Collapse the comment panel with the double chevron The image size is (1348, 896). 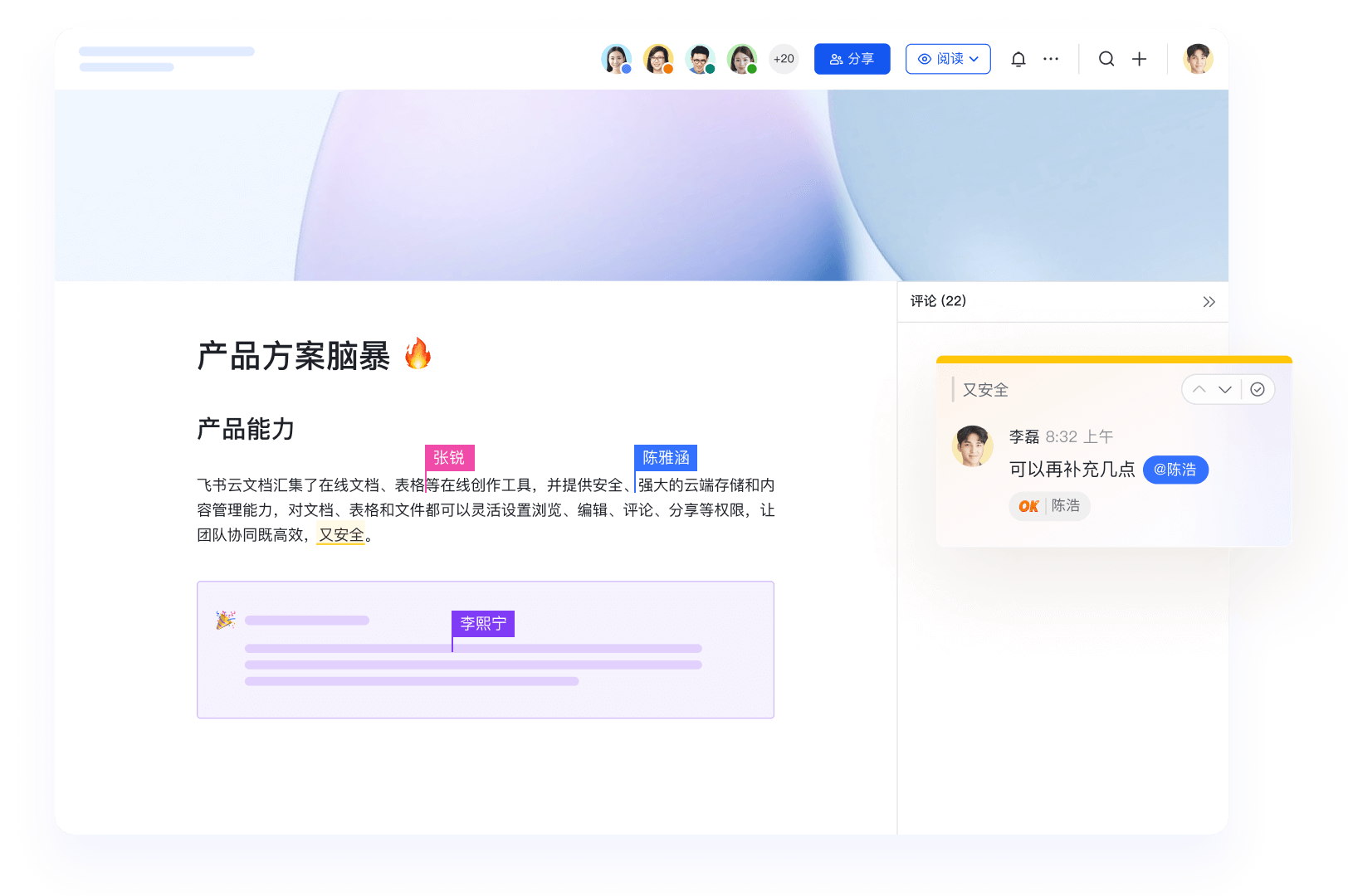pyautogui.click(x=1209, y=302)
